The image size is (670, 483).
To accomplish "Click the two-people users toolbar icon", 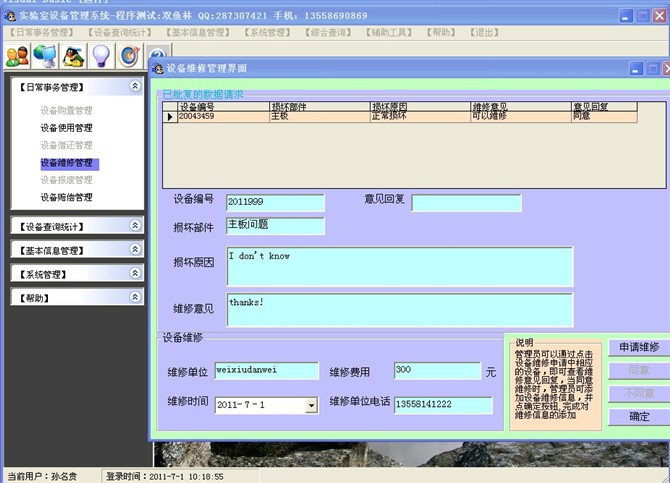I will (17, 56).
